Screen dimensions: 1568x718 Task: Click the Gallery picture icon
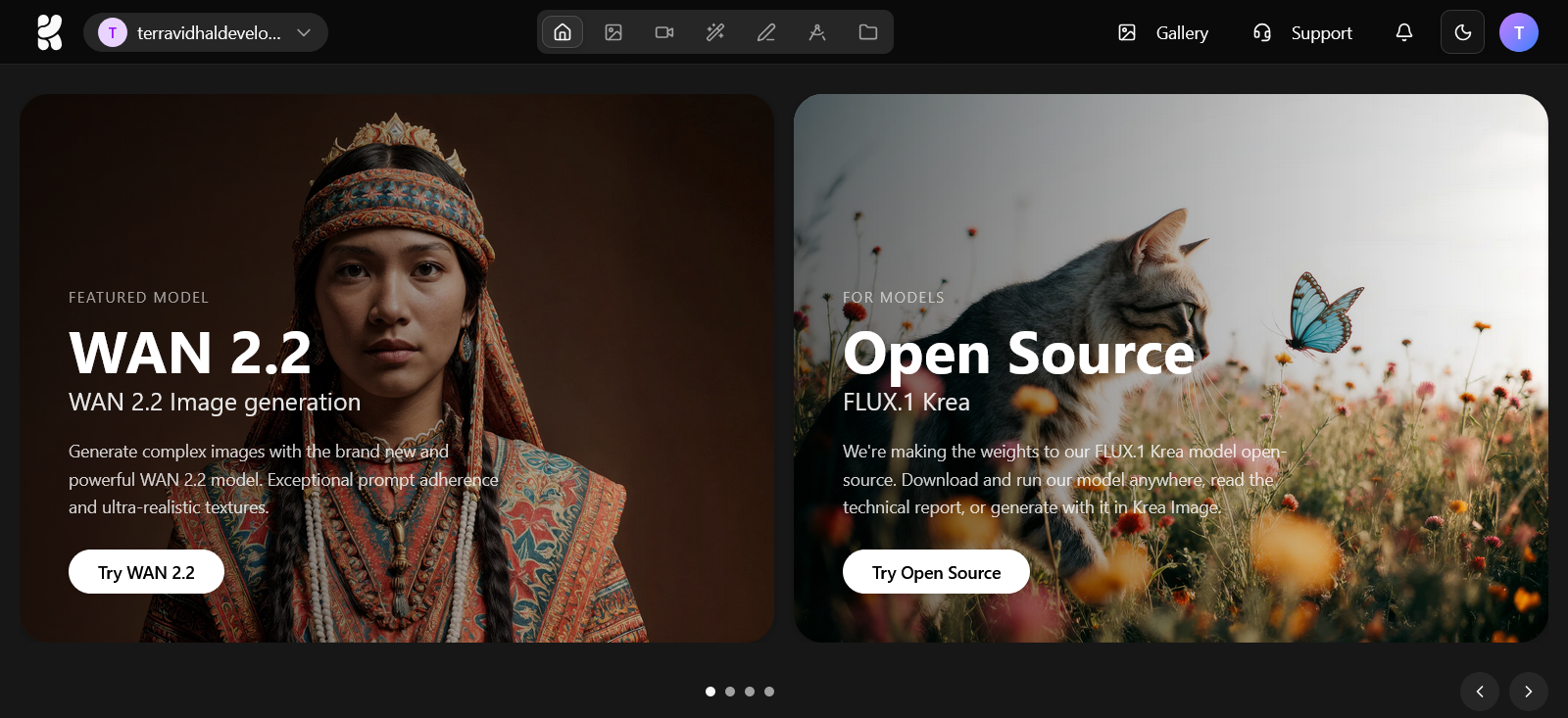(1127, 32)
